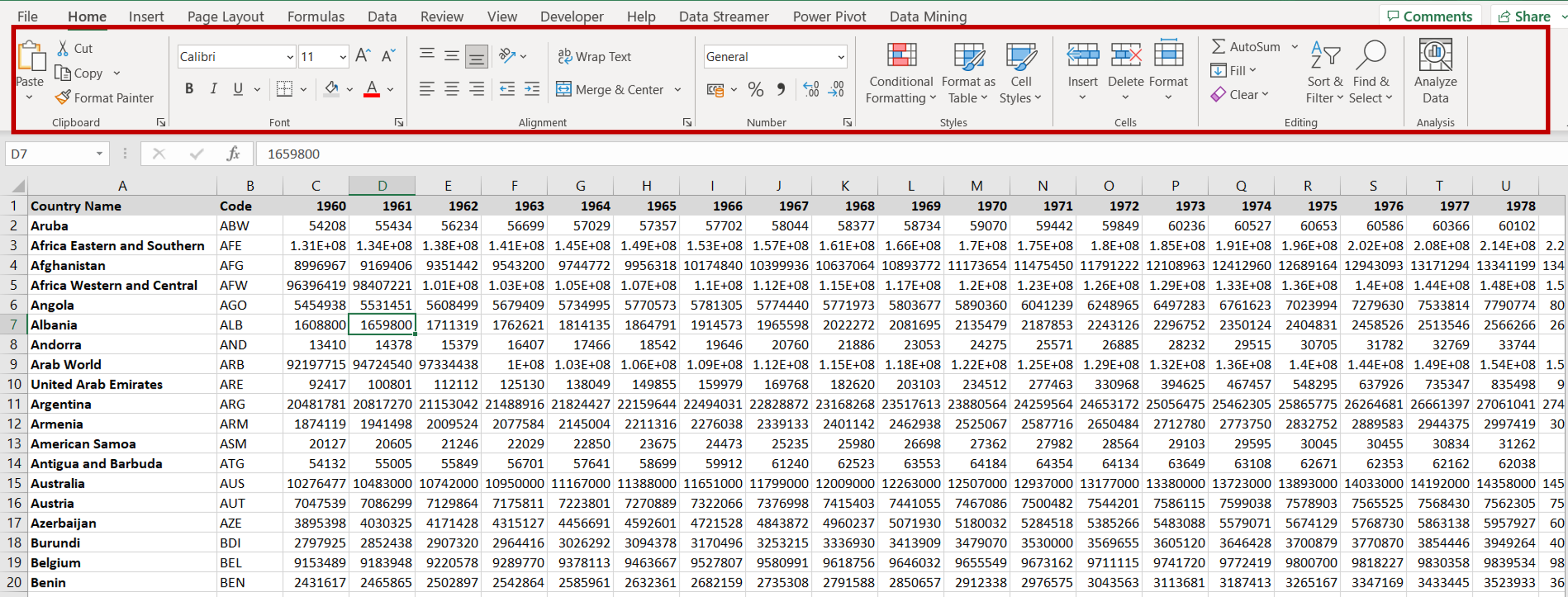Click the Comments button
The height and width of the screenshot is (597, 1568).
[x=1429, y=16]
